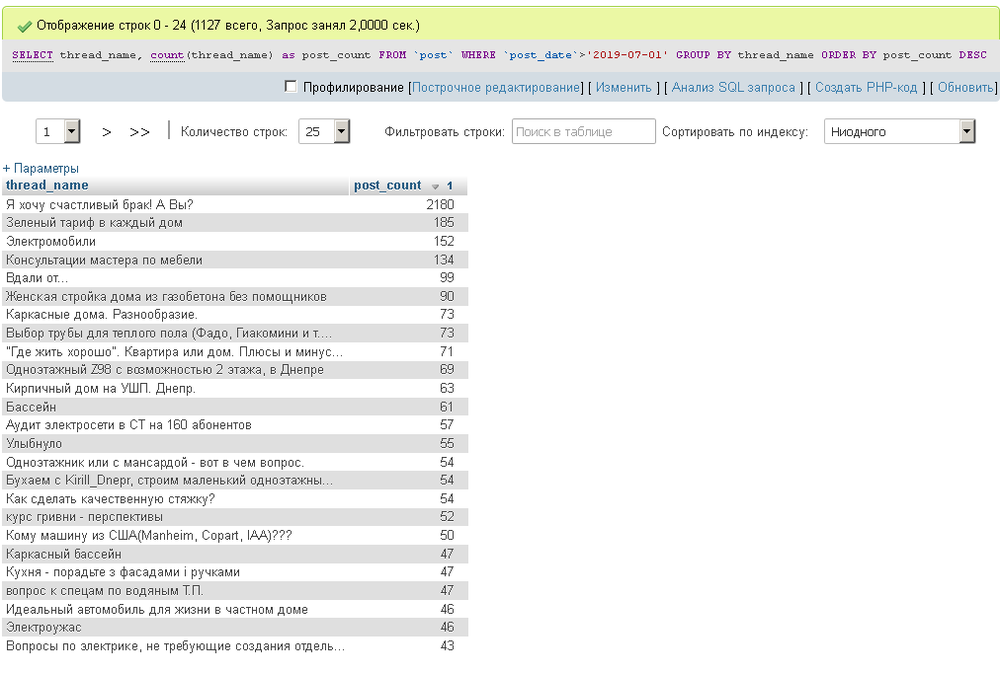Sort by thread_name column header
1000x674 pixels.
point(47,185)
